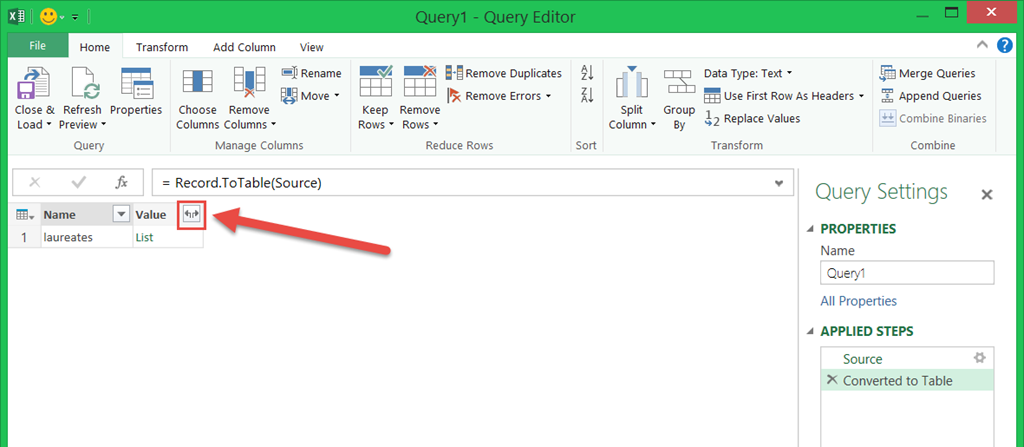Open the Add Column tab
The width and height of the screenshot is (1024, 447).
[243, 47]
